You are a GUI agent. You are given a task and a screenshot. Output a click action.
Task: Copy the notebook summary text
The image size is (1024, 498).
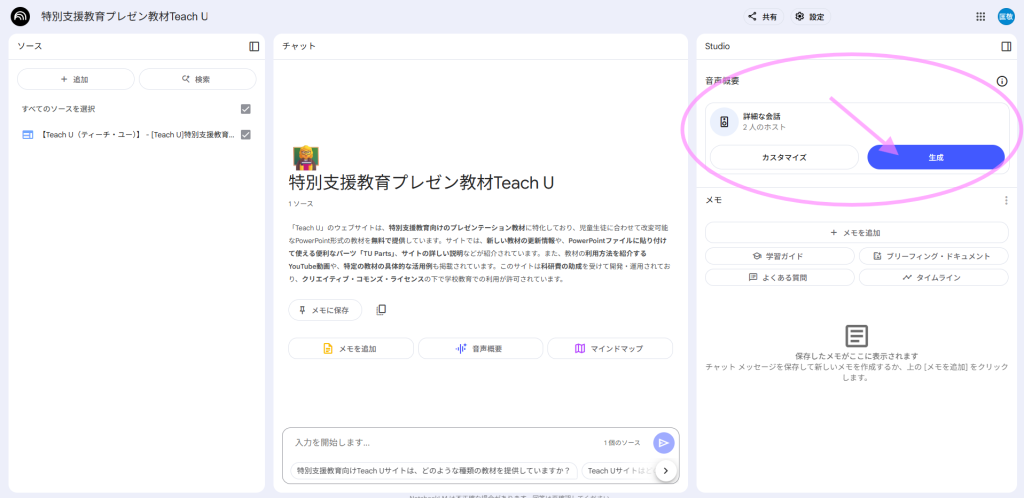click(x=381, y=310)
